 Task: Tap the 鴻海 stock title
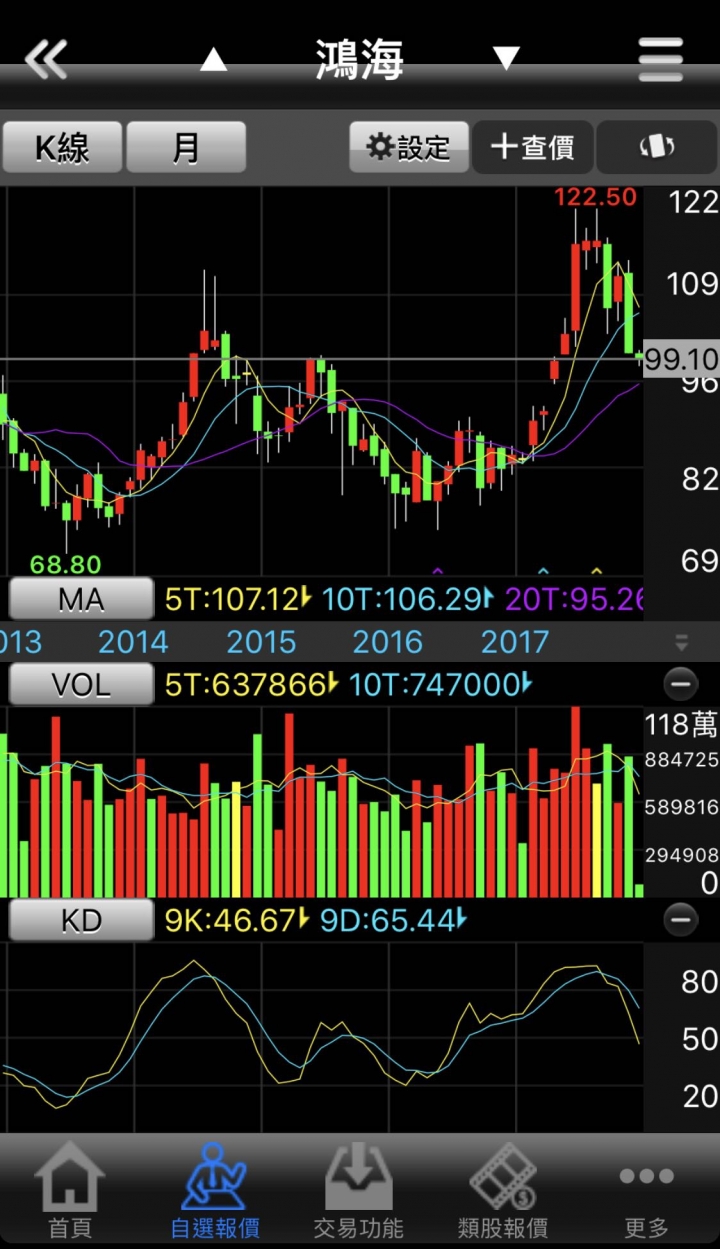[x=360, y=59]
